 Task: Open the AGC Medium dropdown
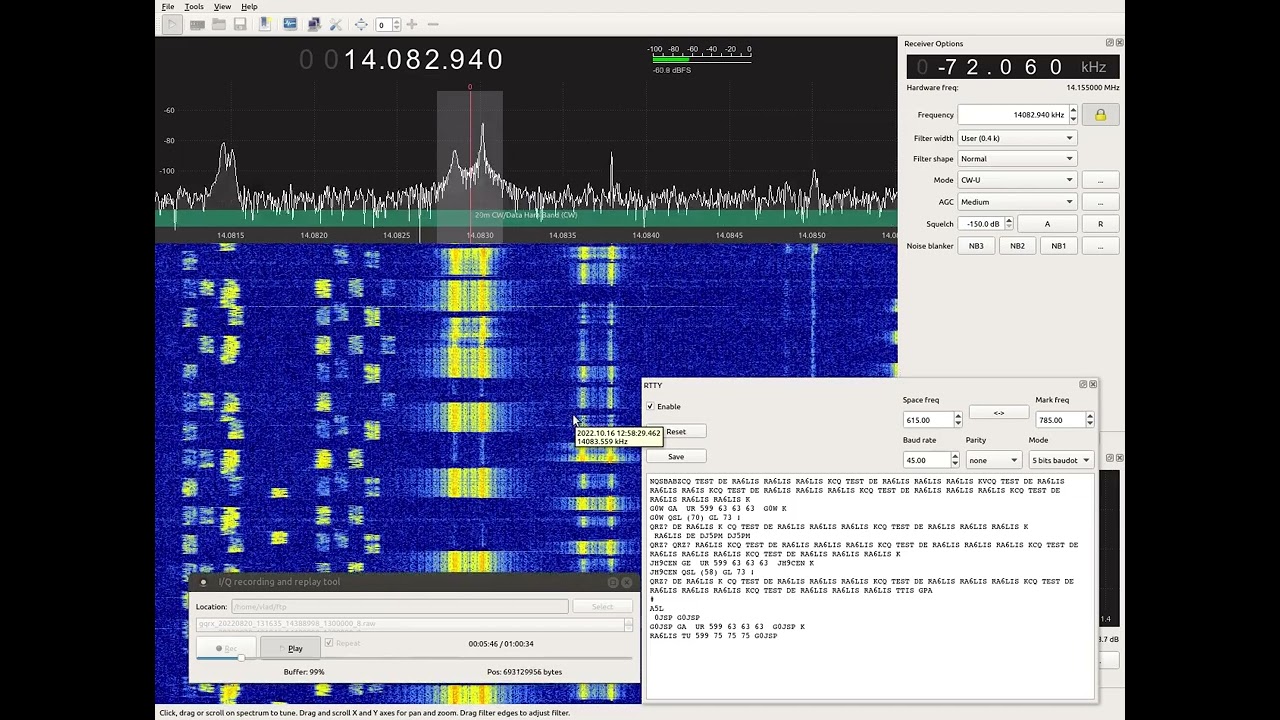coord(1016,202)
